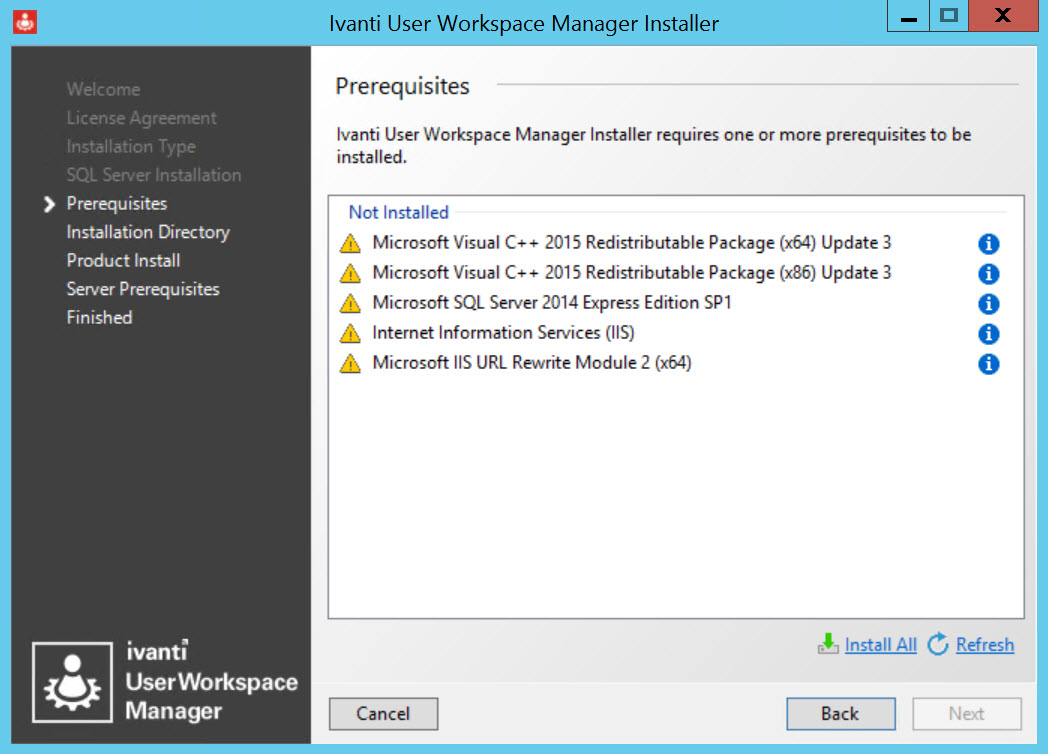Screen dimensions: 1048x754
Task: Click warning icon beside IIS URL Rewrite
Action: pyautogui.click(x=350, y=363)
